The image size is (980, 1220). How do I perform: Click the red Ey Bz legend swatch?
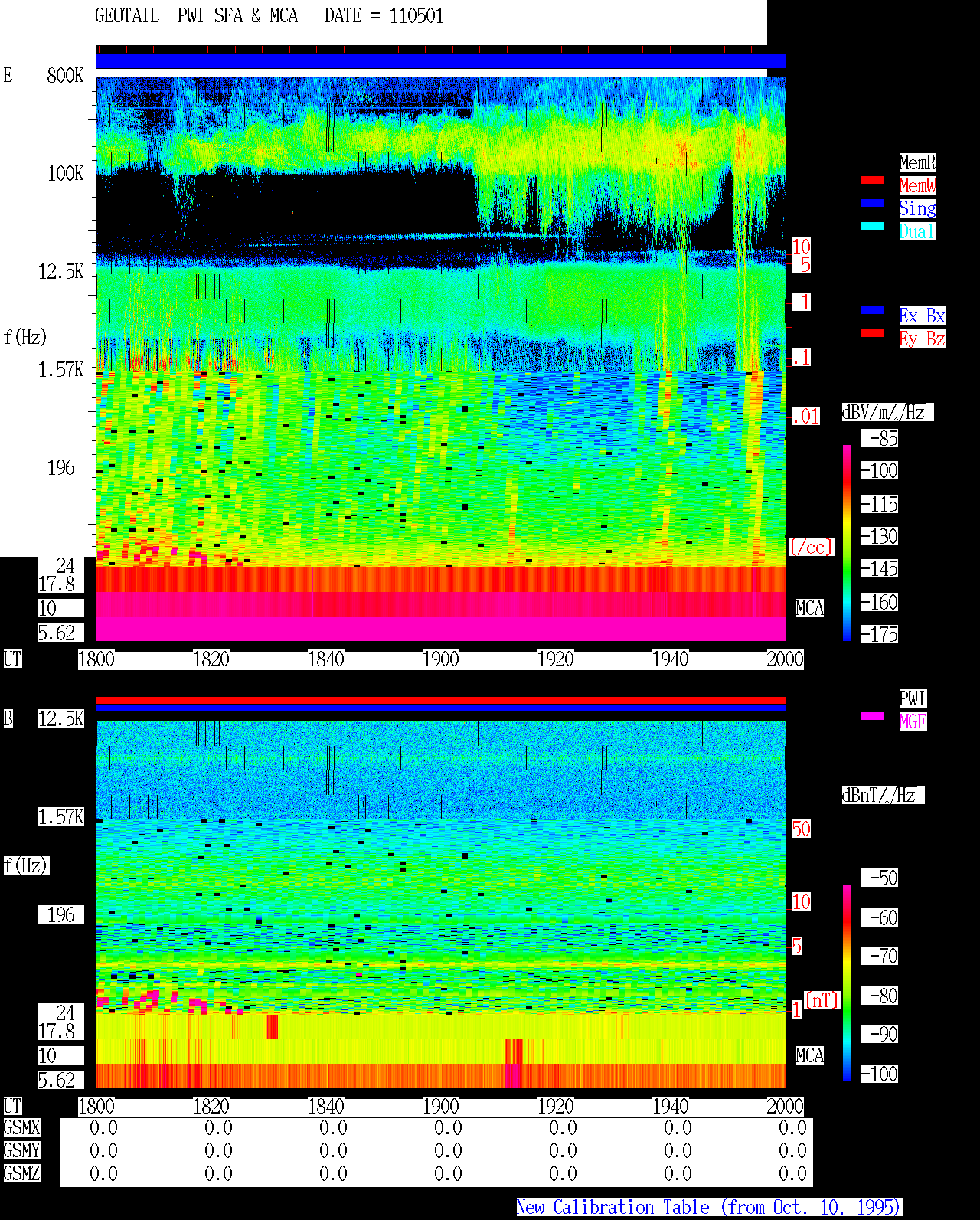coord(873,333)
